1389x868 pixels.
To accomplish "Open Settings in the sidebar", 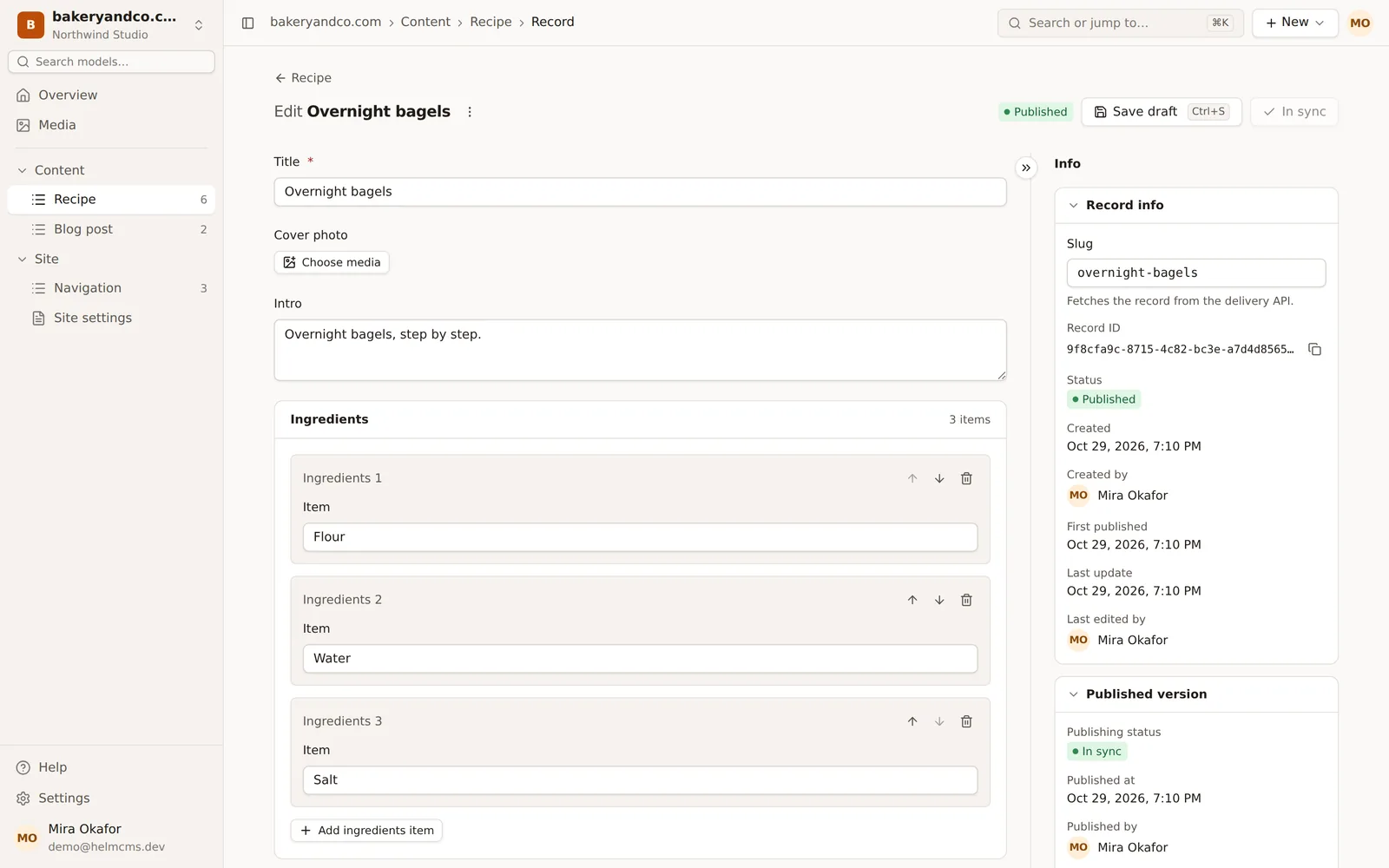I will click(x=111, y=798).
